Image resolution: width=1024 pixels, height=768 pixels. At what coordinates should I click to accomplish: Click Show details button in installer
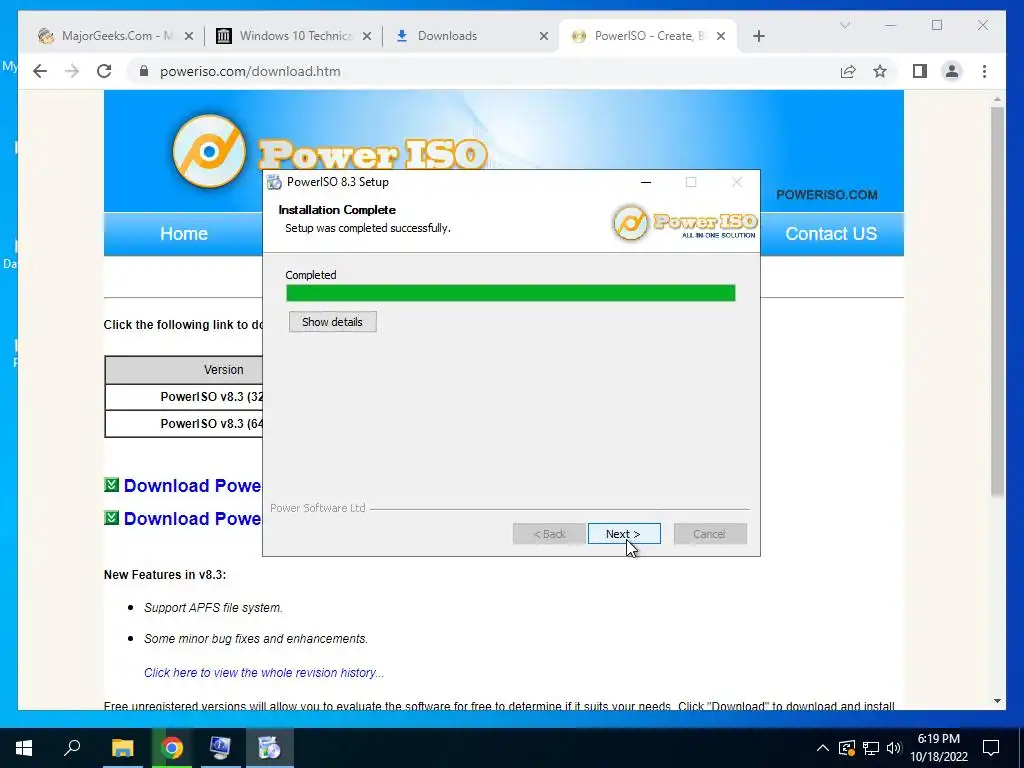pyautogui.click(x=332, y=322)
